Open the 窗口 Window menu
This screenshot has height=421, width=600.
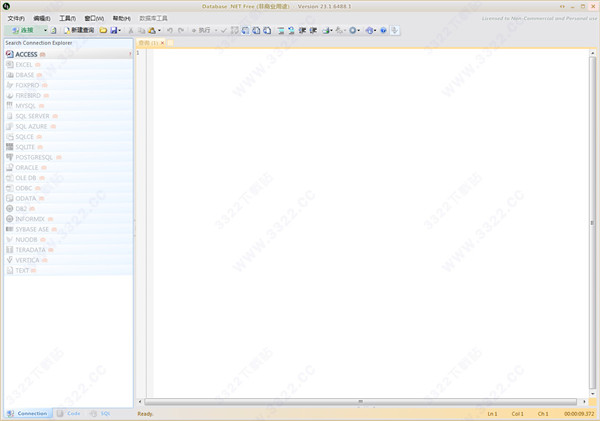tap(94, 18)
